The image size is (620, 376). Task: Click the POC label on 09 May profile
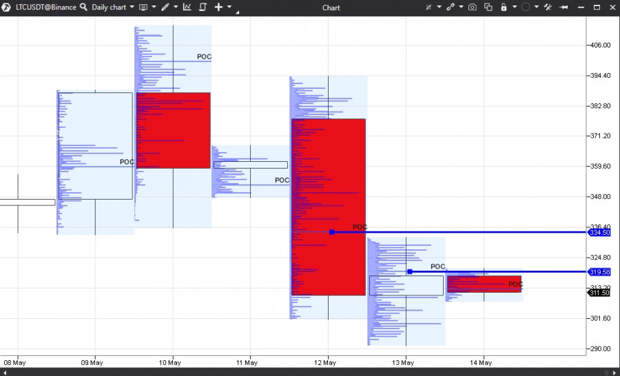pos(127,162)
